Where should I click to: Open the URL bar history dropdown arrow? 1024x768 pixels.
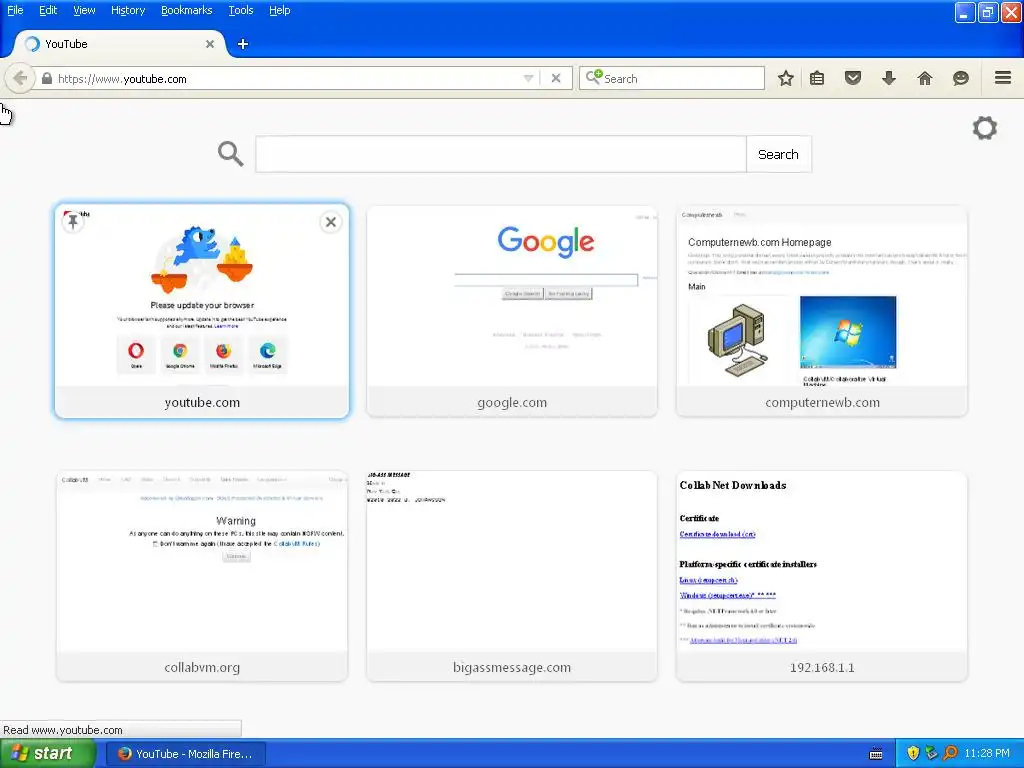[x=528, y=78]
